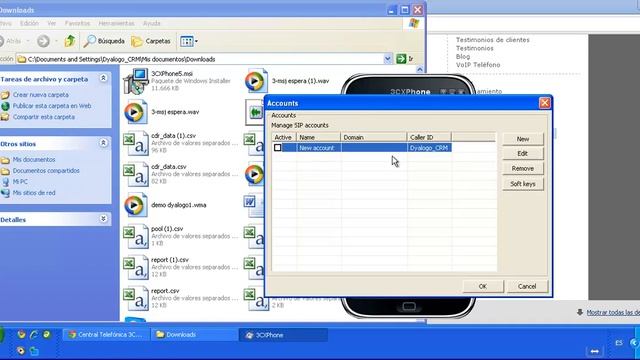Image resolution: width=640 pixels, height=360 pixels.
Task: Expand the address bar dropdown
Action: (x=387, y=59)
